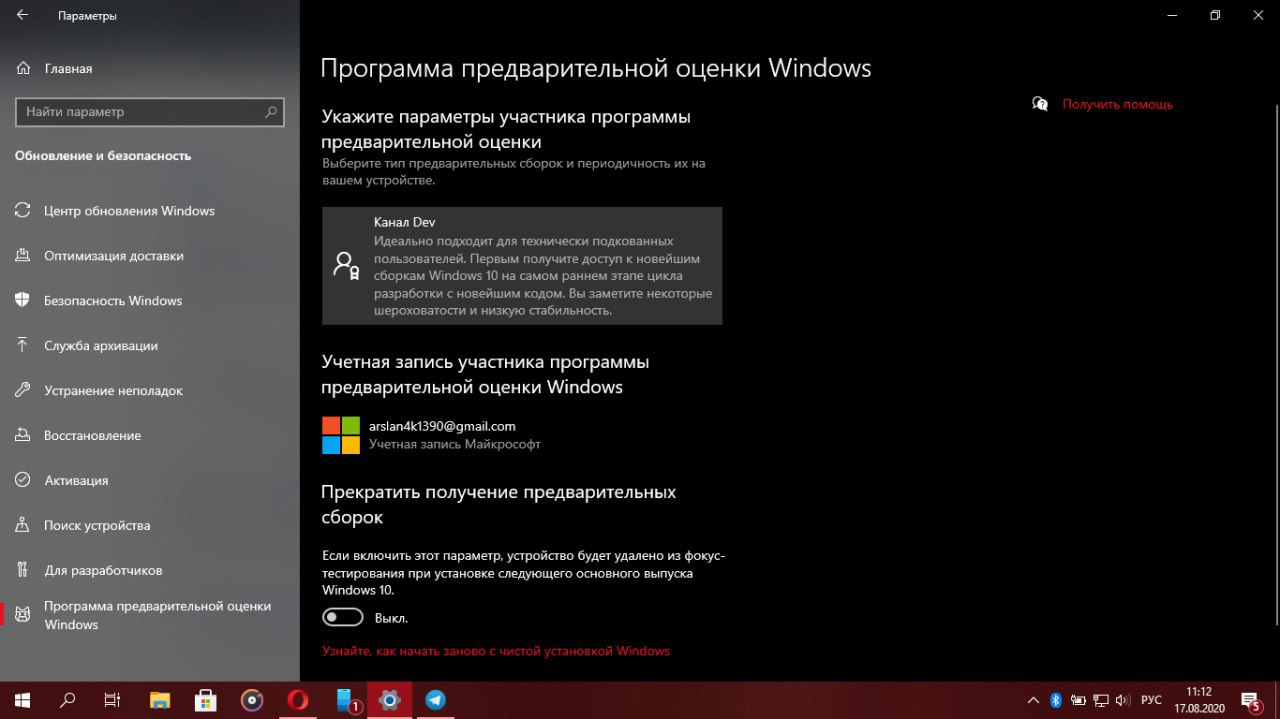Click the network tray icon
Screen dimensions: 1280x719
click(x=1100, y=700)
